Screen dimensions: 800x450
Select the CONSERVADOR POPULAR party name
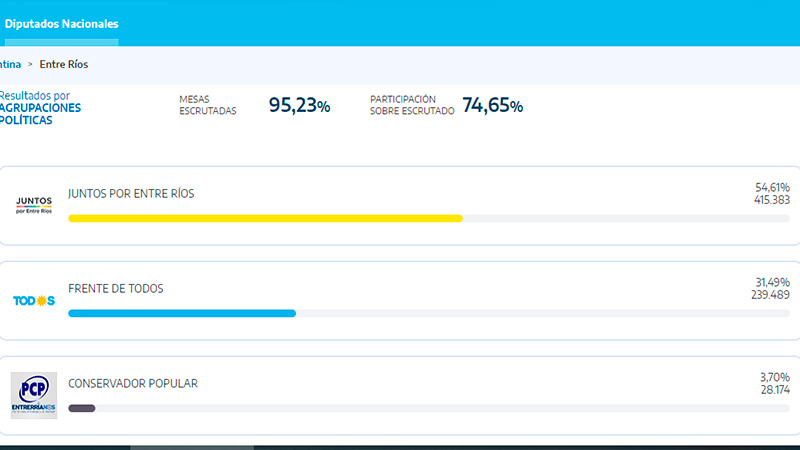(x=133, y=384)
